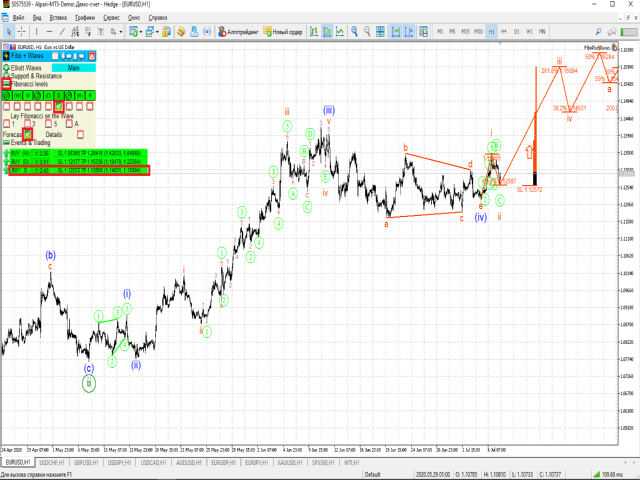
Task: Open the Файл menu
Action: click(18, 18)
